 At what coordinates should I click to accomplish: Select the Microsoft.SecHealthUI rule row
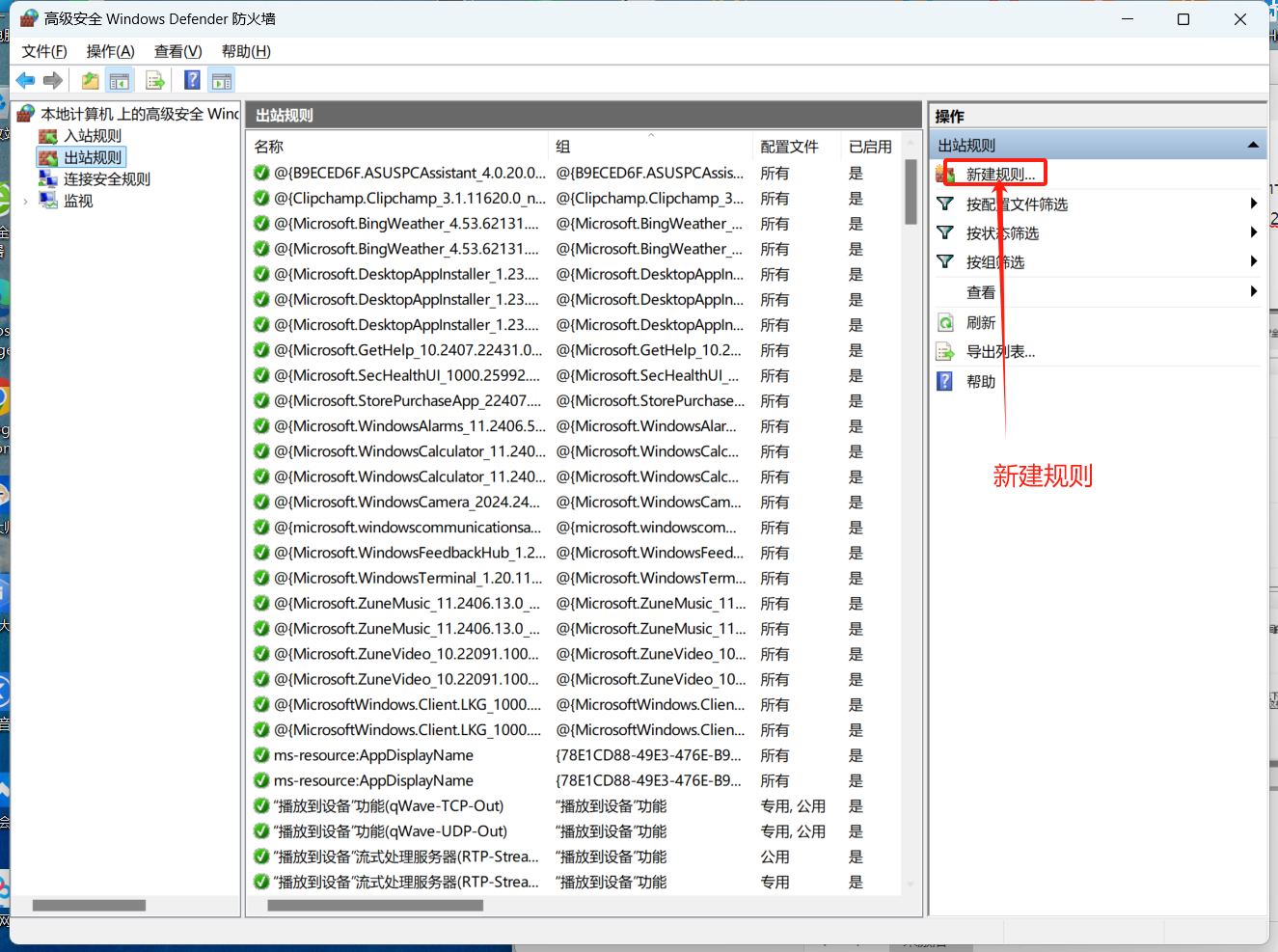(x=574, y=375)
